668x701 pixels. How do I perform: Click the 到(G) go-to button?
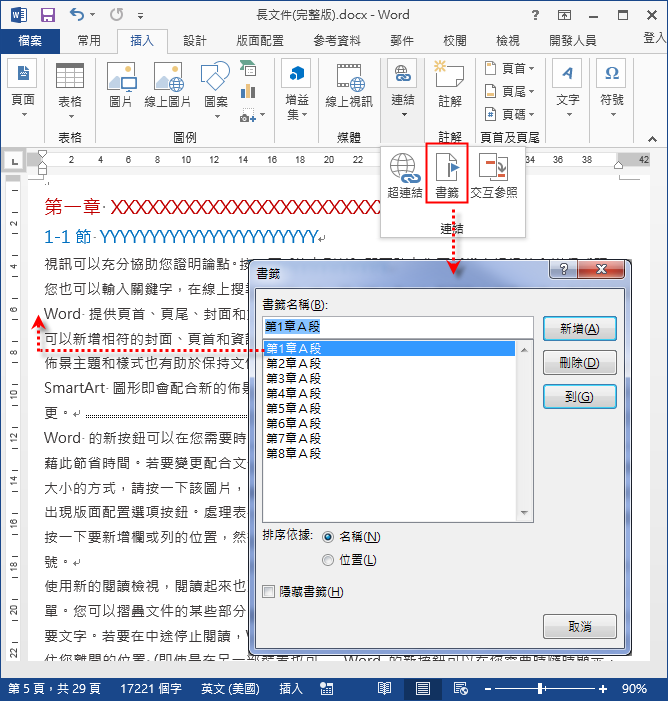point(579,397)
